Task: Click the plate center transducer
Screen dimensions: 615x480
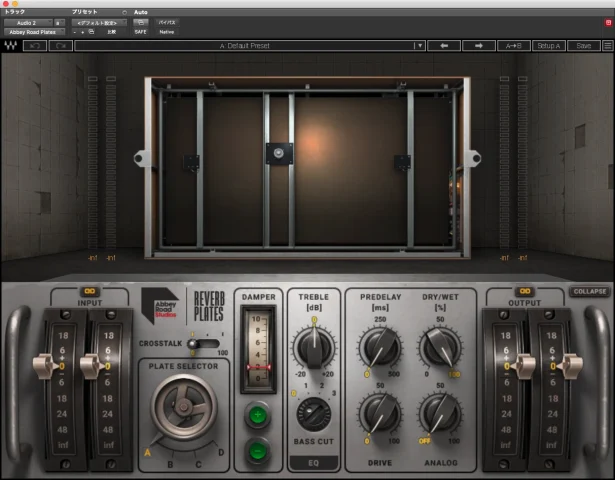Action: coord(279,153)
